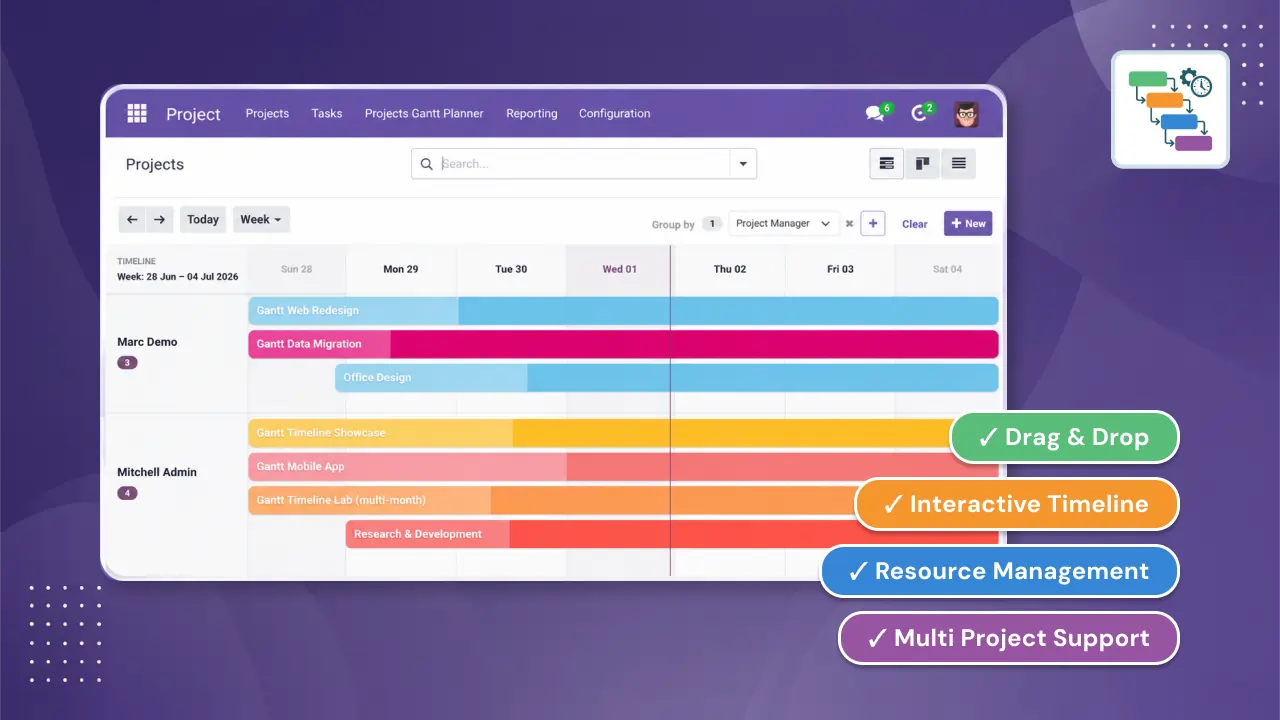This screenshot has width=1280, height=720.
Task: Click the Group by count badge 1
Action: pyautogui.click(x=712, y=224)
